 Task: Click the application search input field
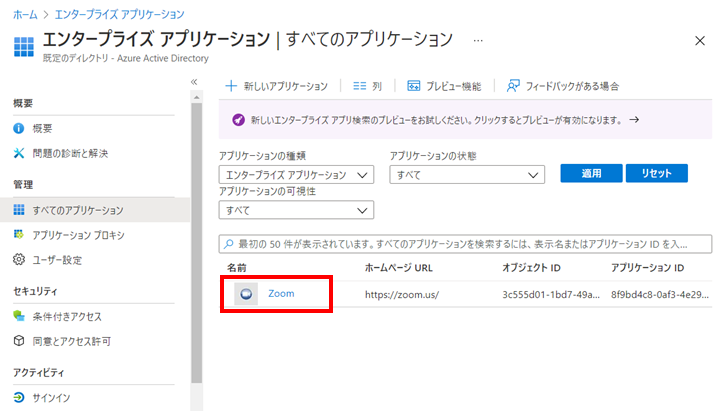(465, 244)
